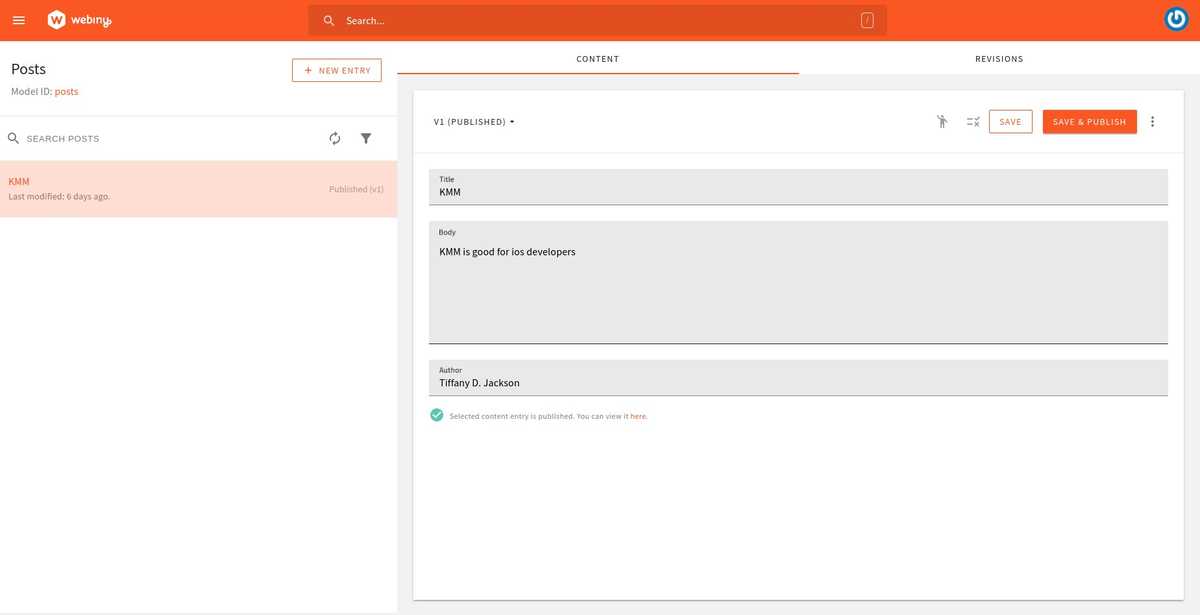This screenshot has height=615, width=1200.
Task: Click the request review icon beside Save
Action: pyautogui.click(x=941, y=120)
